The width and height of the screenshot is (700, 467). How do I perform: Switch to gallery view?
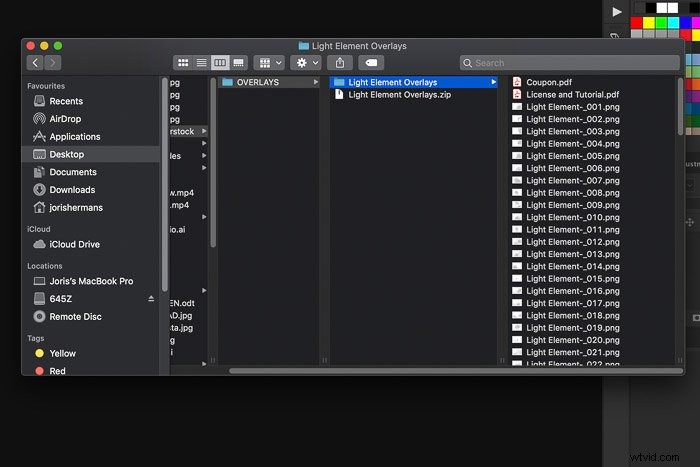pos(239,63)
